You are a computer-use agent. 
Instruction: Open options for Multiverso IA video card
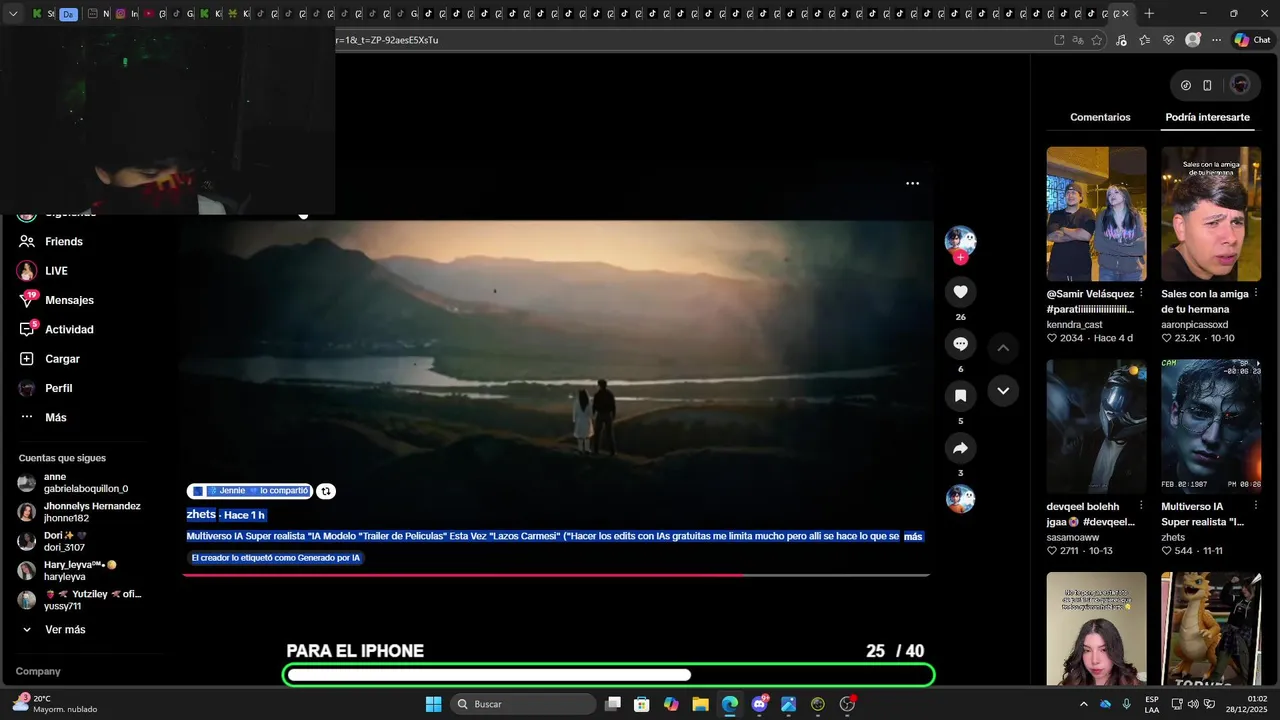(x=1256, y=506)
